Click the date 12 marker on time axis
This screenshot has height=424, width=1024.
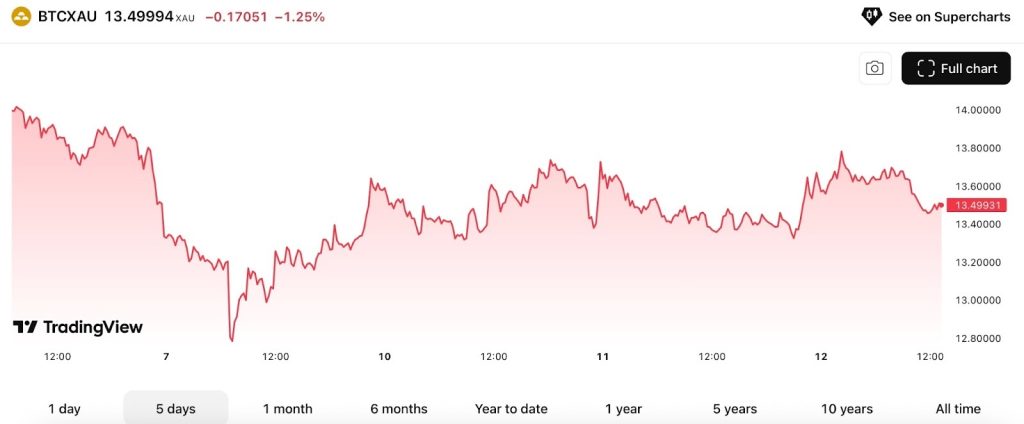821,356
